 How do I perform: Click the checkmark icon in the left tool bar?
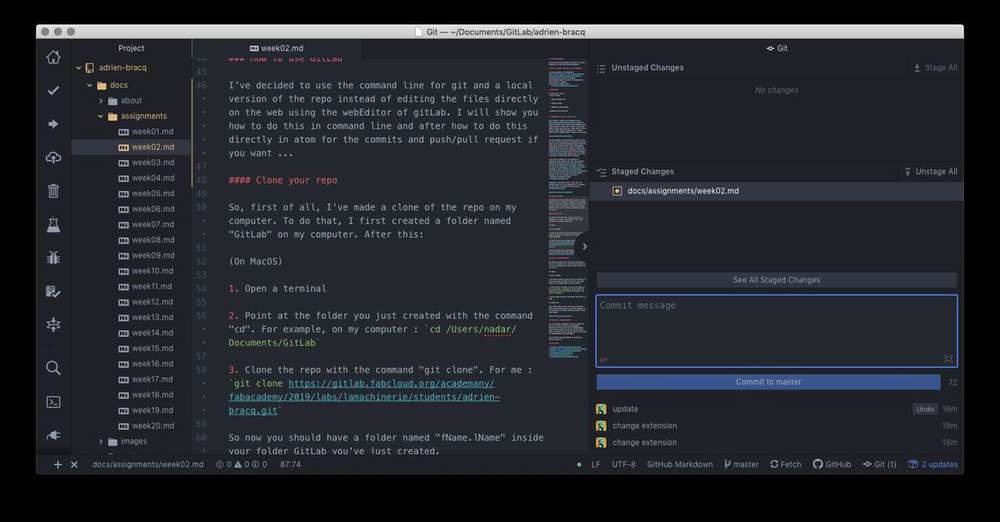[54, 91]
